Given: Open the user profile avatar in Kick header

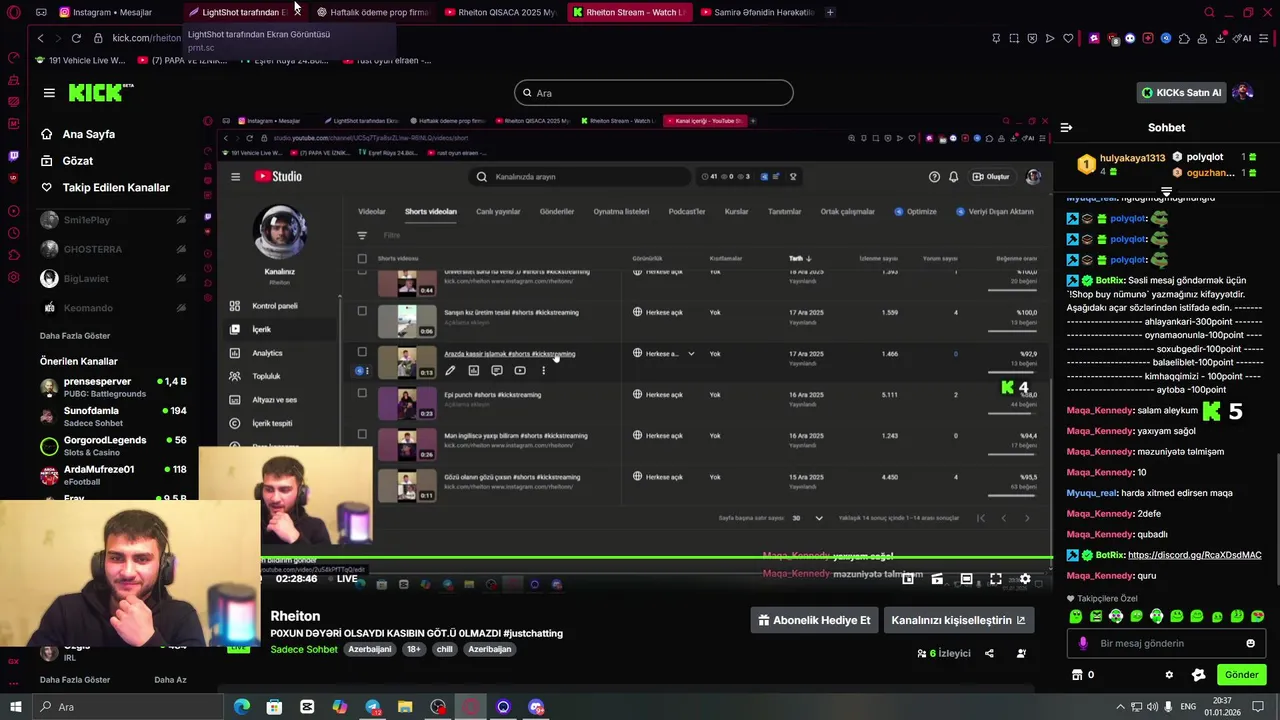Looking at the screenshot, I should click(1243, 92).
